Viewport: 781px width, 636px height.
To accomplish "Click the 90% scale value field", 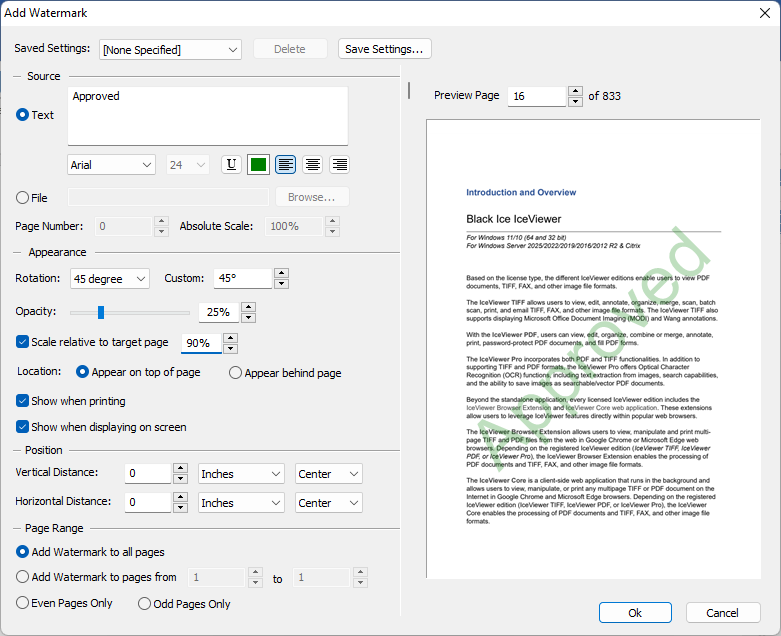I will (x=201, y=343).
